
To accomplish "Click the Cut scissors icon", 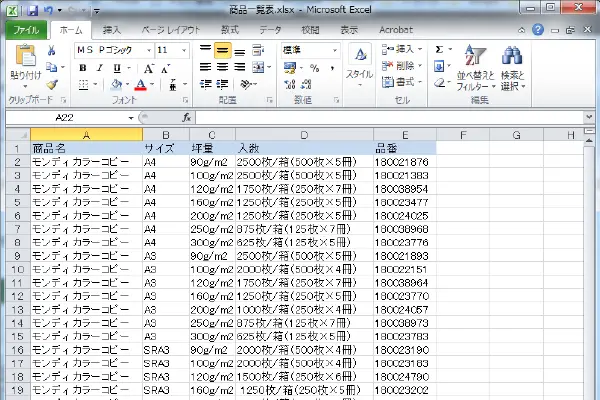I will point(51,50).
